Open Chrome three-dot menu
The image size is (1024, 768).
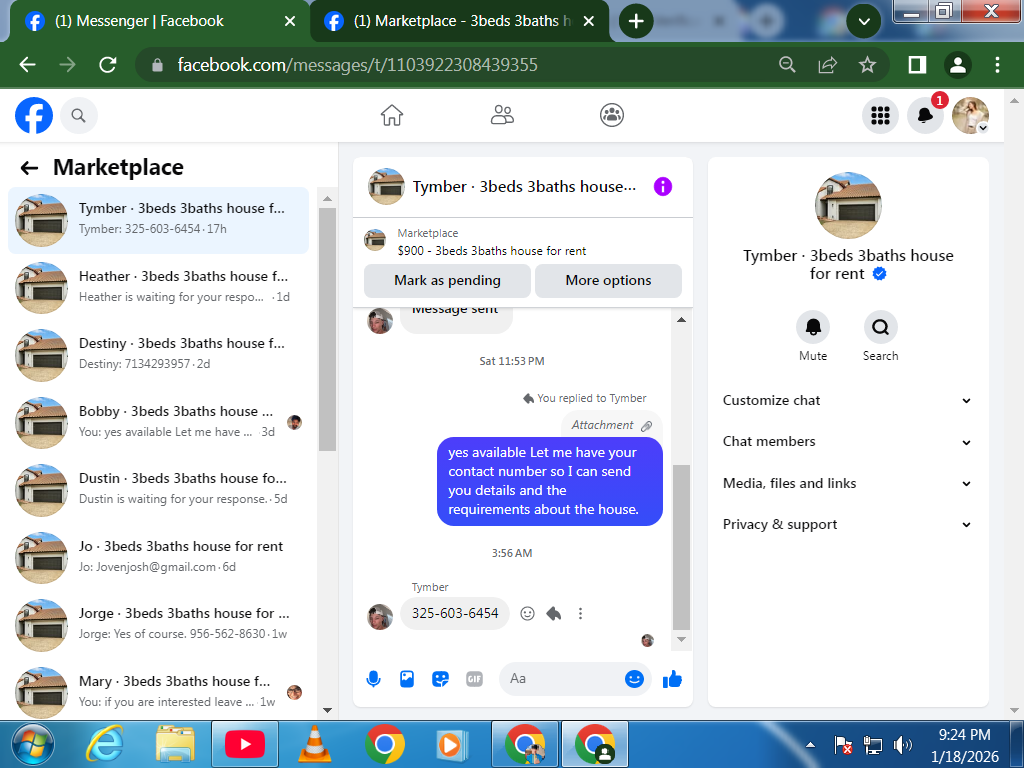click(997, 65)
